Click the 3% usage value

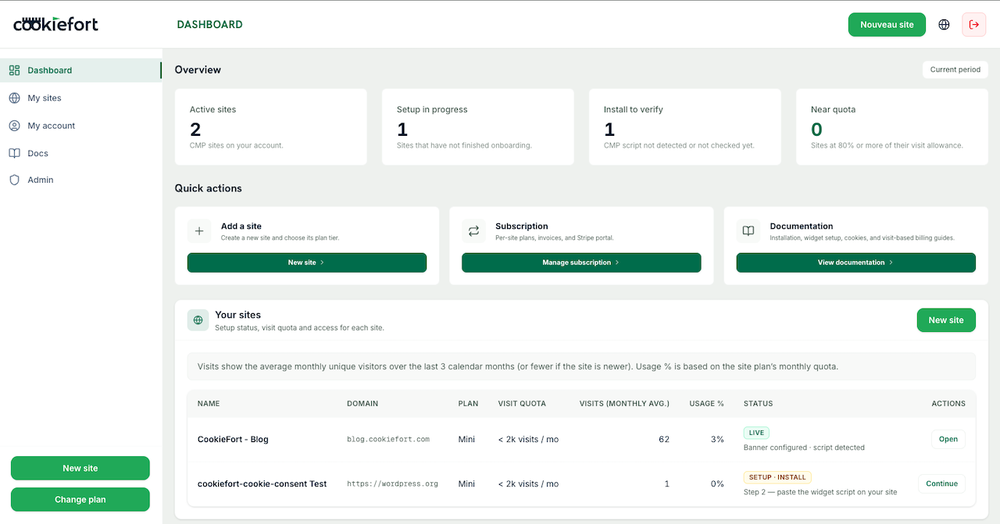[x=717, y=439]
